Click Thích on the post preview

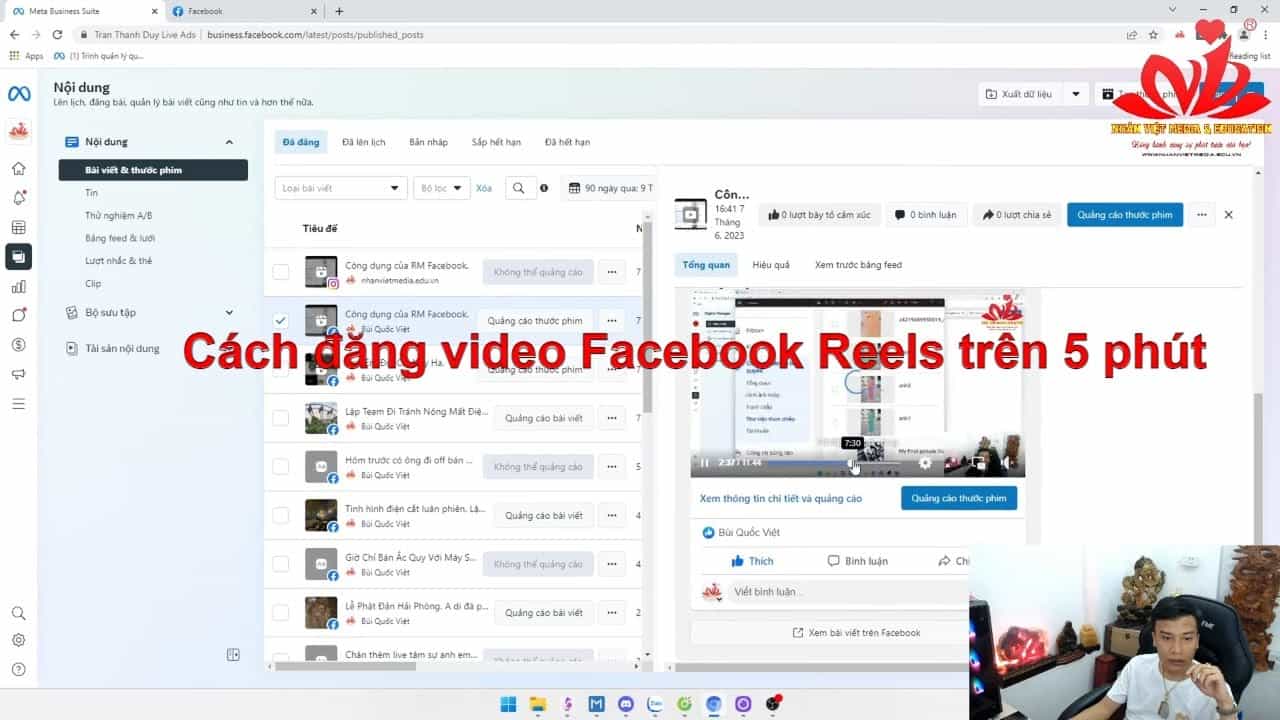(x=752, y=561)
